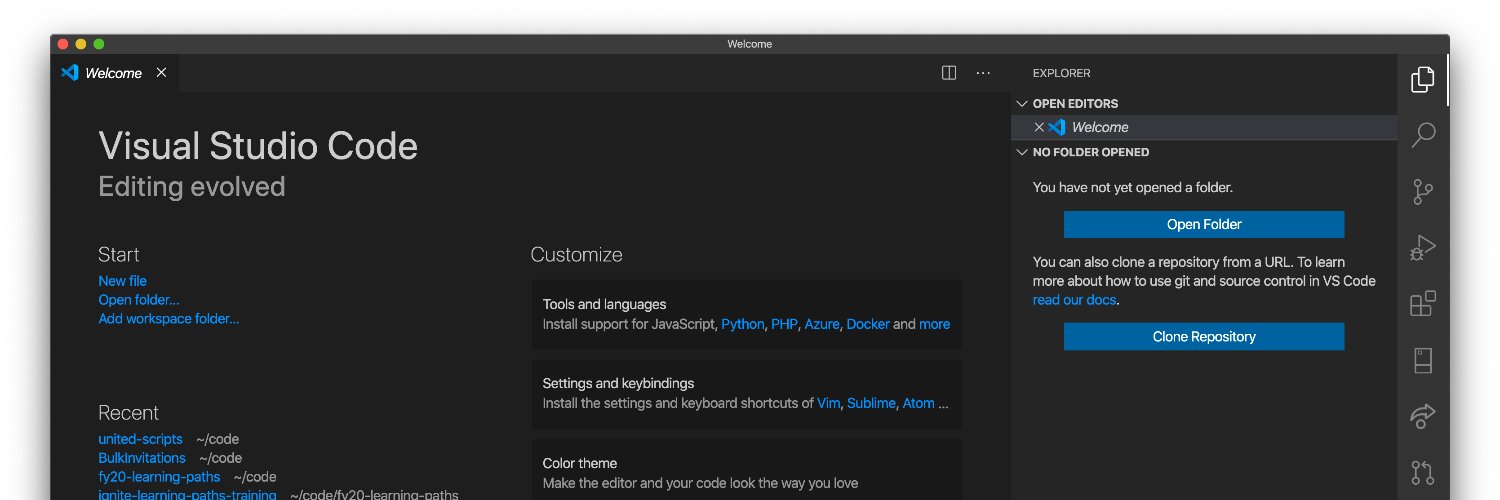
Task: Install Python support link
Action: click(742, 324)
